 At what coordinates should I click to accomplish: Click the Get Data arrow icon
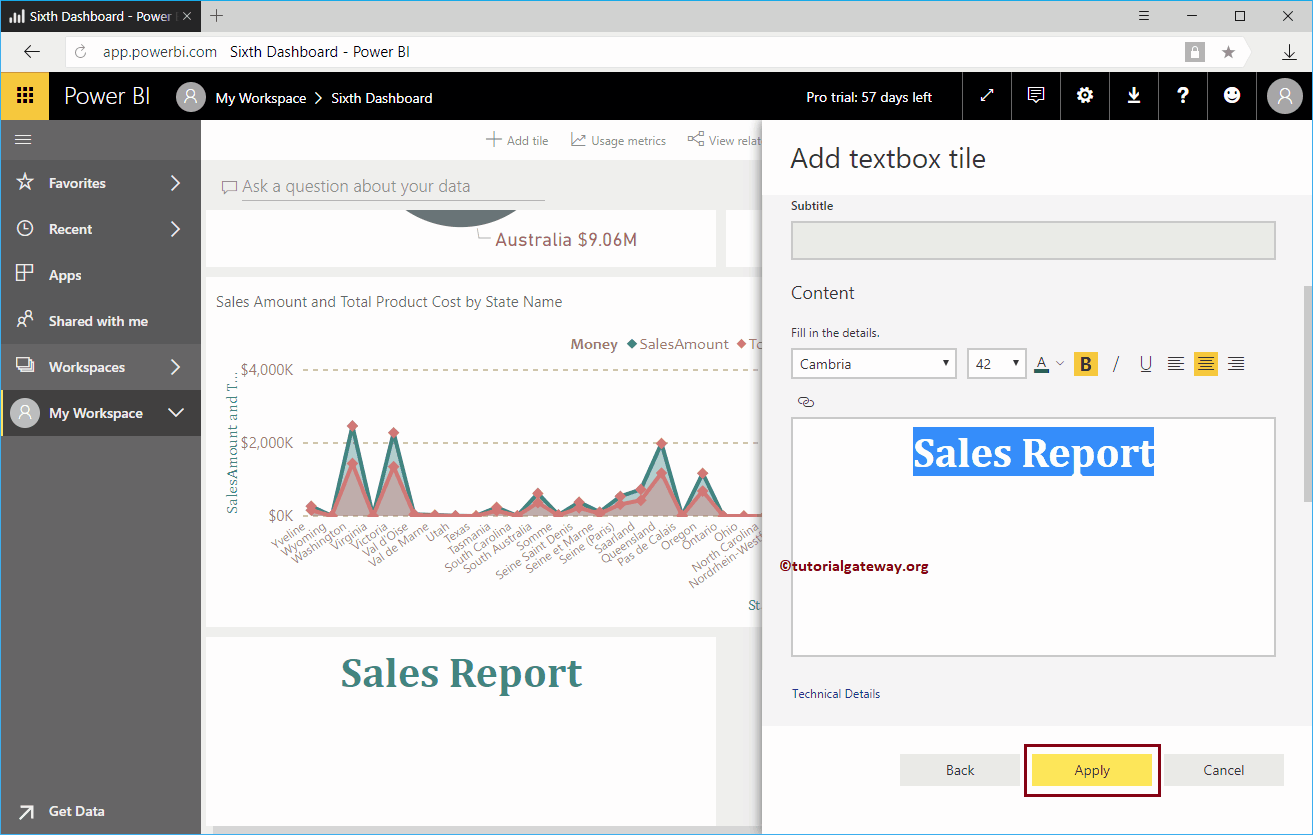tap(26, 811)
